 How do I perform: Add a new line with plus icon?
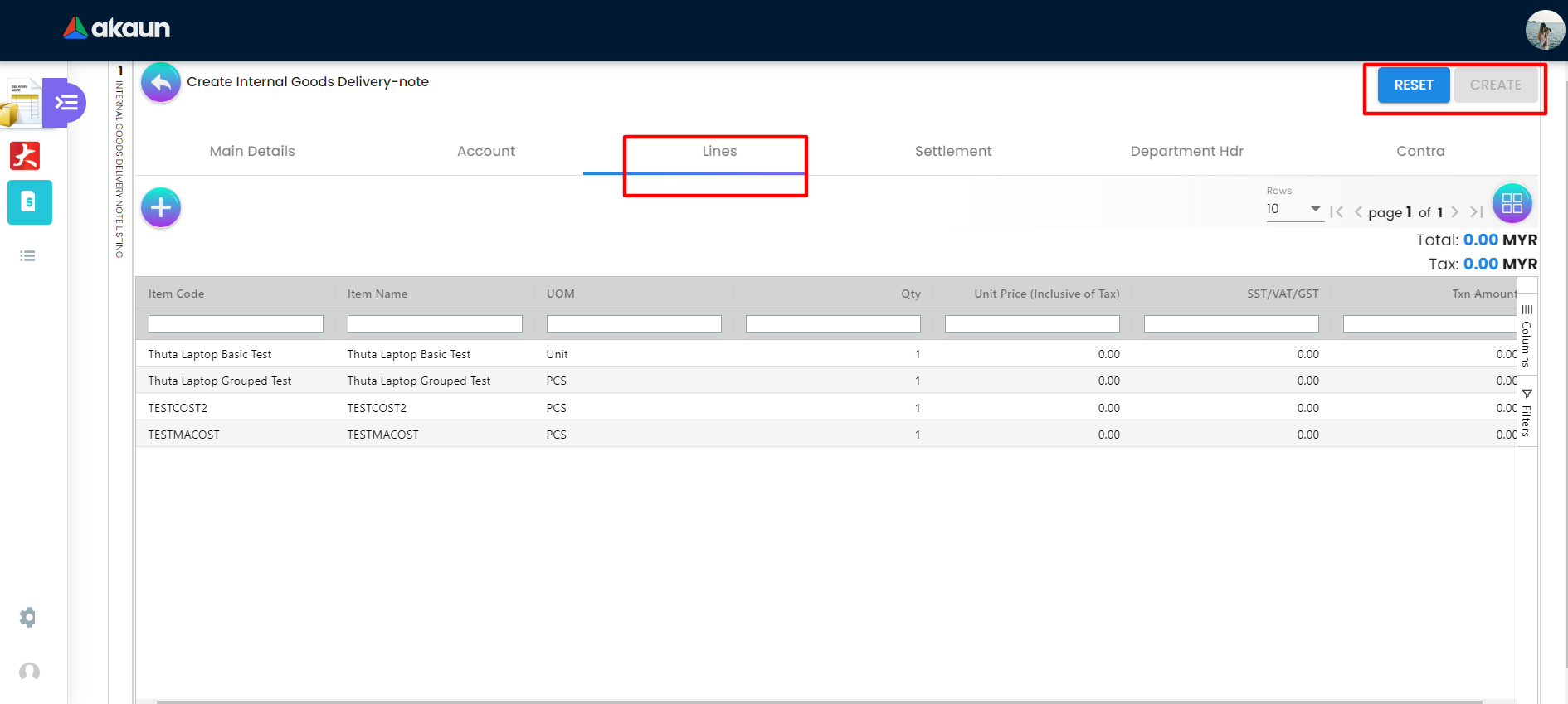click(x=161, y=207)
